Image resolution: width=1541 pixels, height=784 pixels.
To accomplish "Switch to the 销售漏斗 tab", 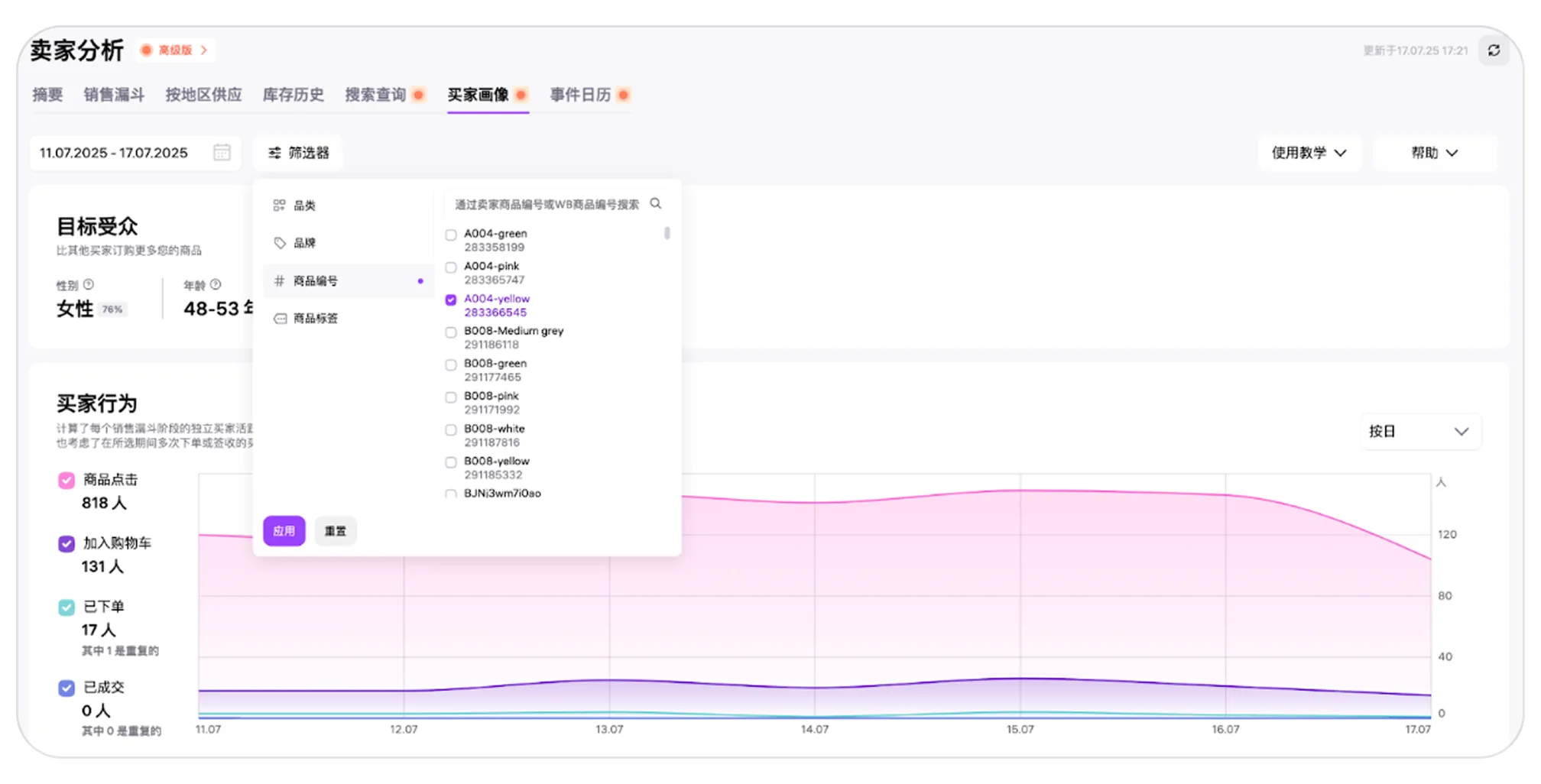I will 114,95.
